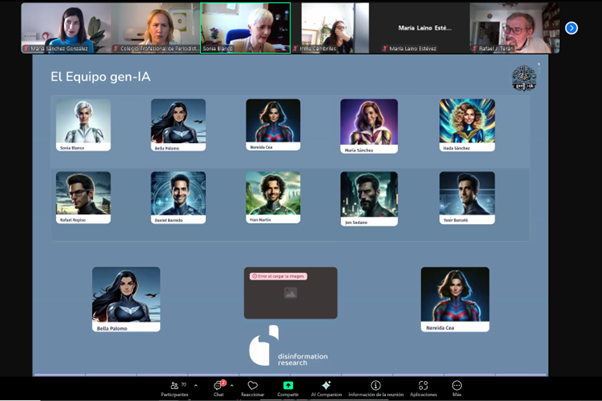Click the large Nereida Cea avatar card
Viewport: 602px width, 401px height.
click(455, 298)
